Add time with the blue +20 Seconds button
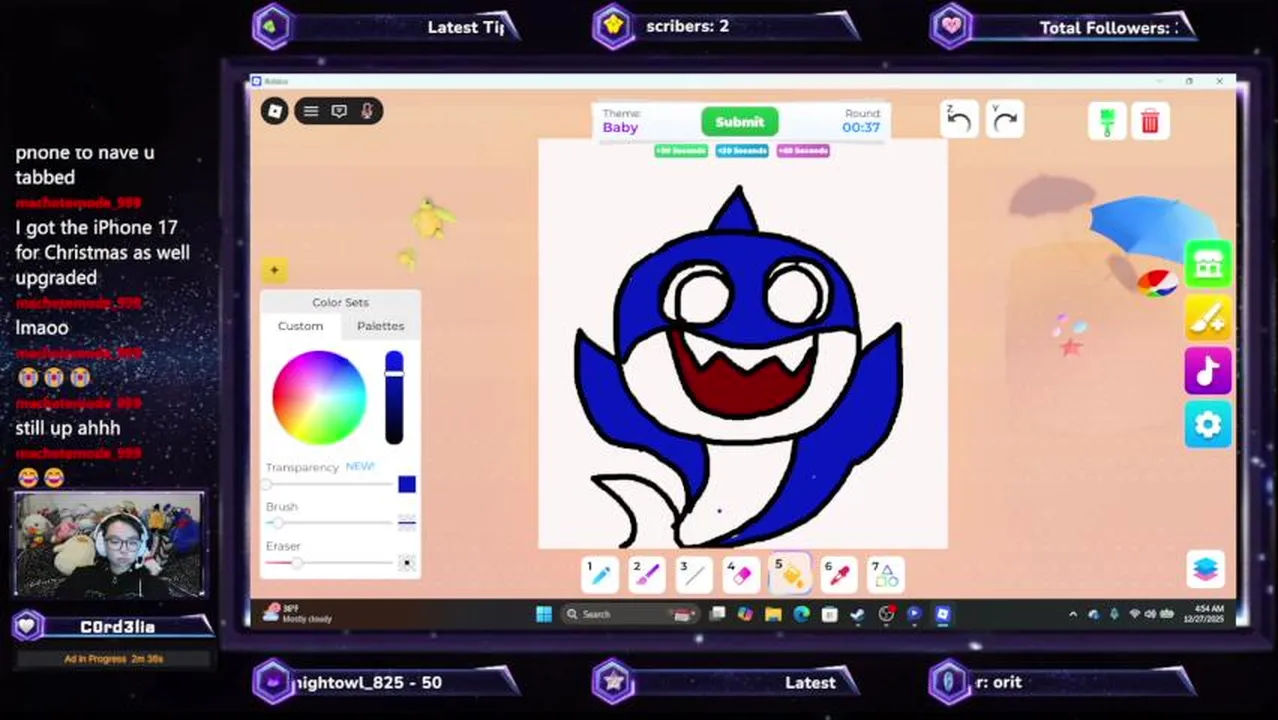 pyautogui.click(x=742, y=151)
